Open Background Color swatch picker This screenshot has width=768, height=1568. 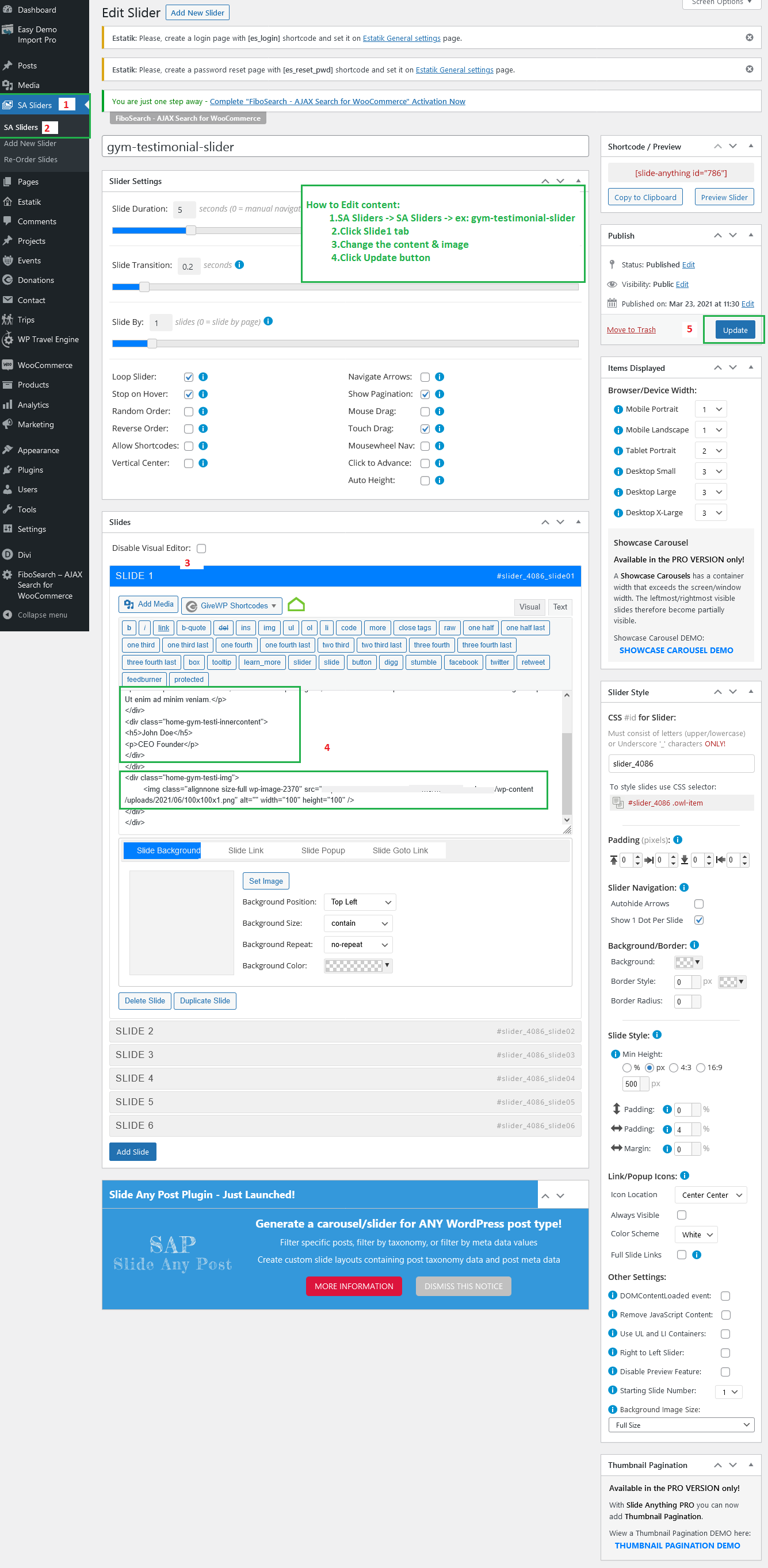(x=358, y=965)
